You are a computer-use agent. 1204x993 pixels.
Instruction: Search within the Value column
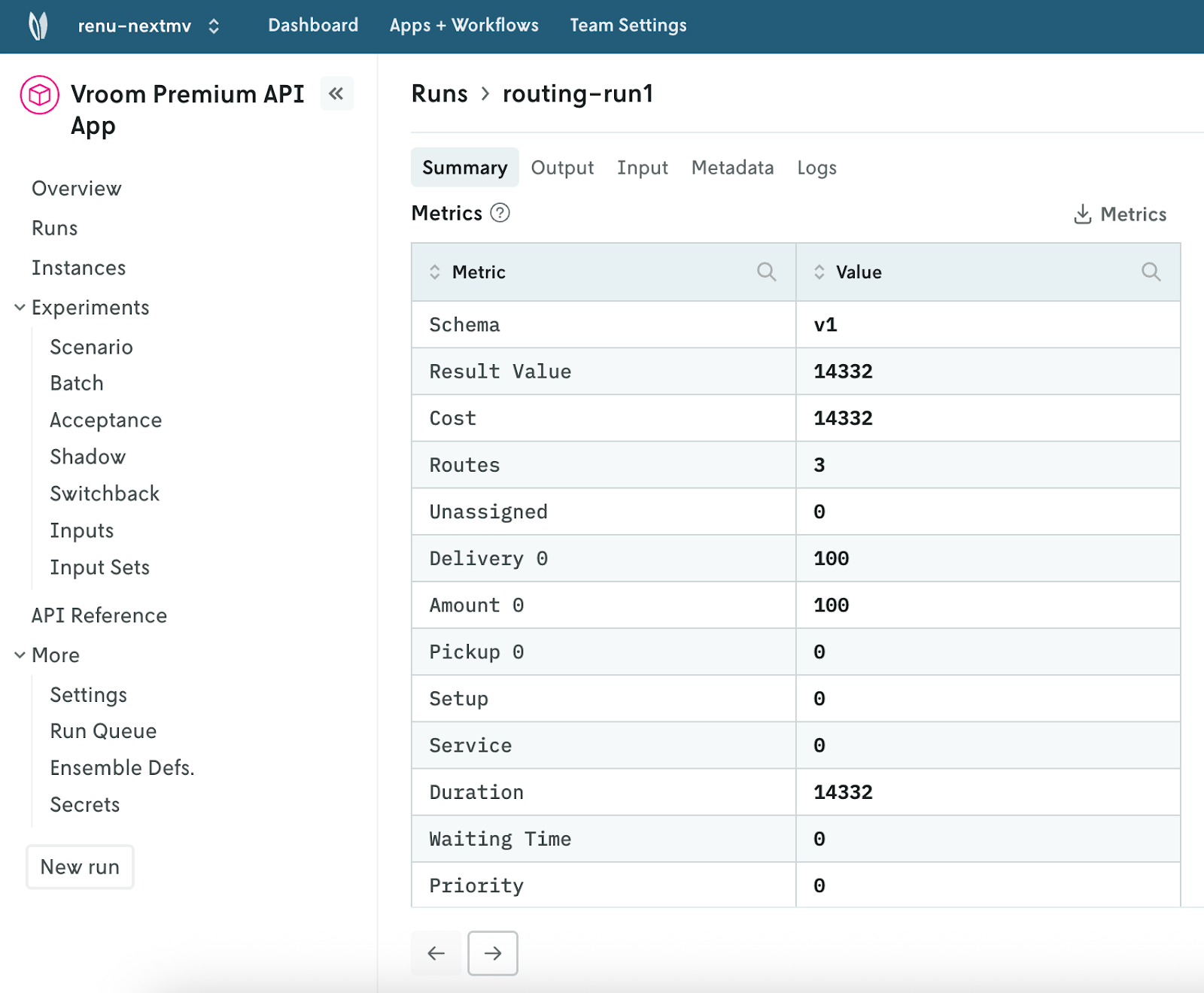(1151, 272)
